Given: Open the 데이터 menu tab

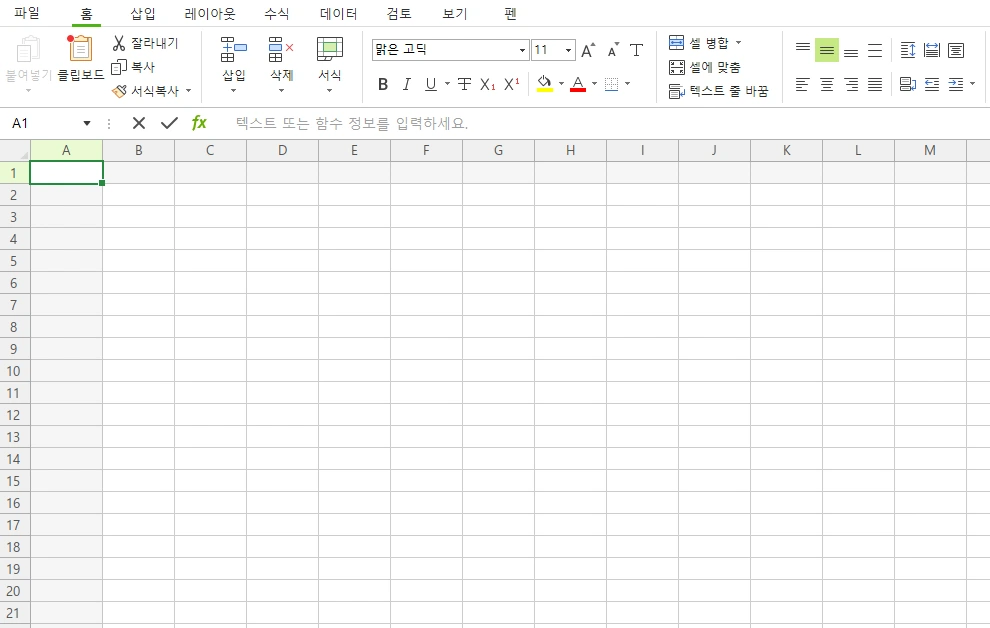Looking at the screenshot, I should tap(338, 13).
